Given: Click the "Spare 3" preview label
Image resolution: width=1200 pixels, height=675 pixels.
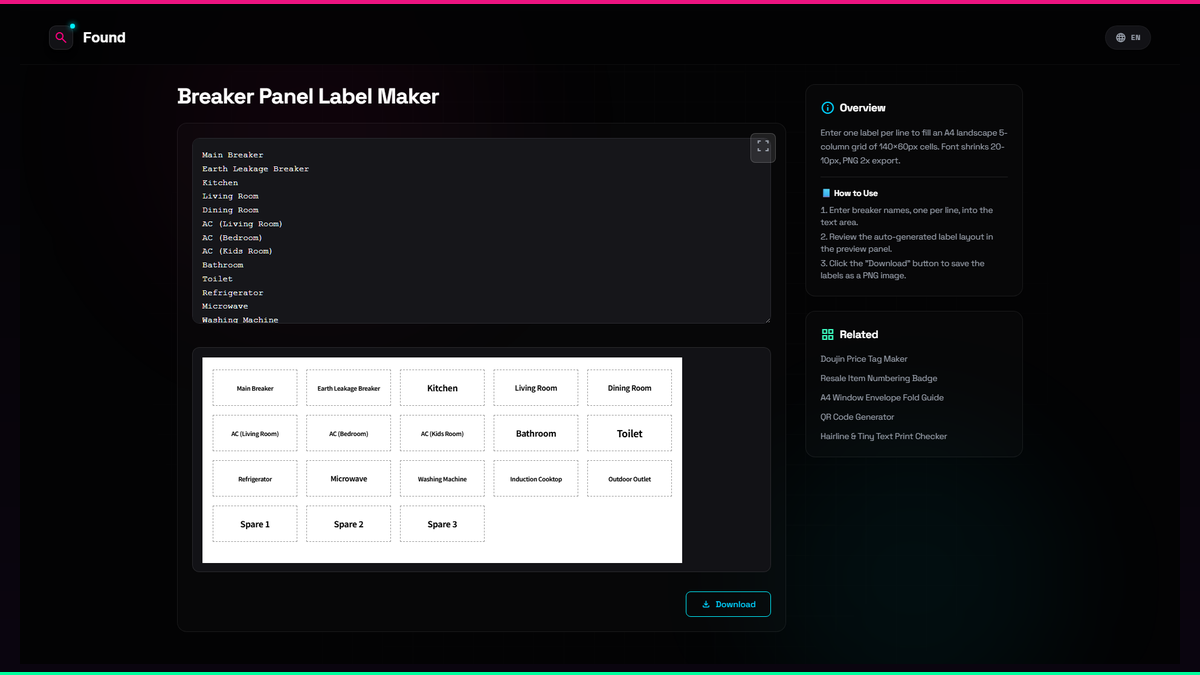Looking at the screenshot, I should [442, 524].
